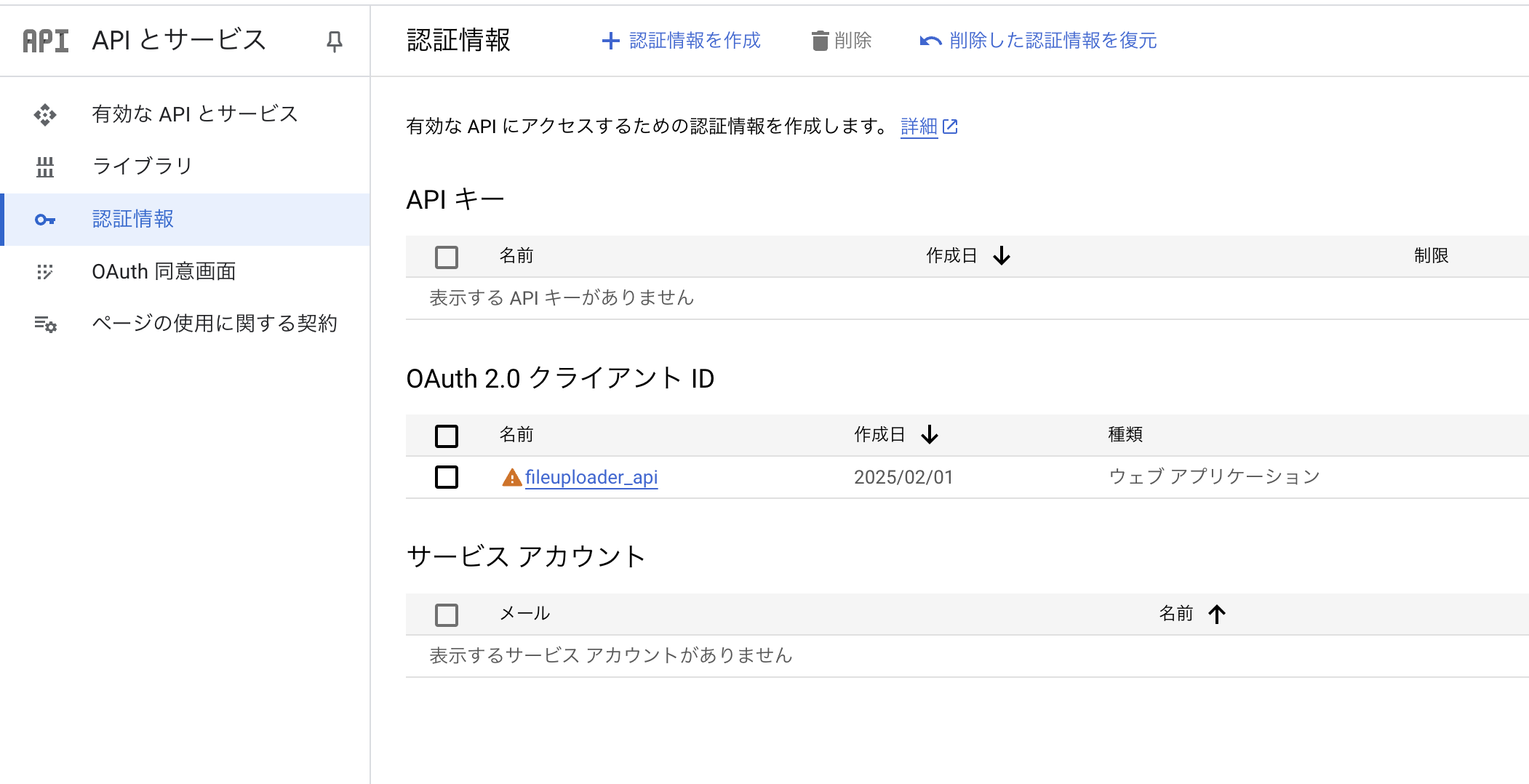Click the pin icon beside APIとサービス
Viewport: 1529px width, 784px height.
click(x=334, y=41)
